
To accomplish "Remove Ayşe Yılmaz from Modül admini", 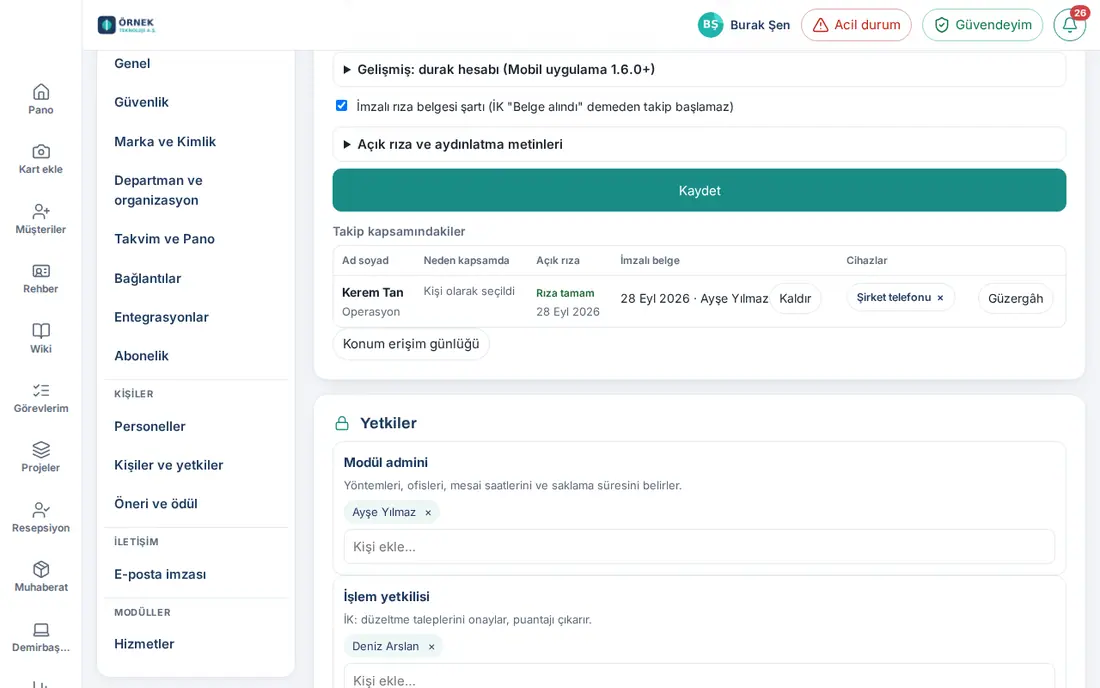I will point(428,513).
